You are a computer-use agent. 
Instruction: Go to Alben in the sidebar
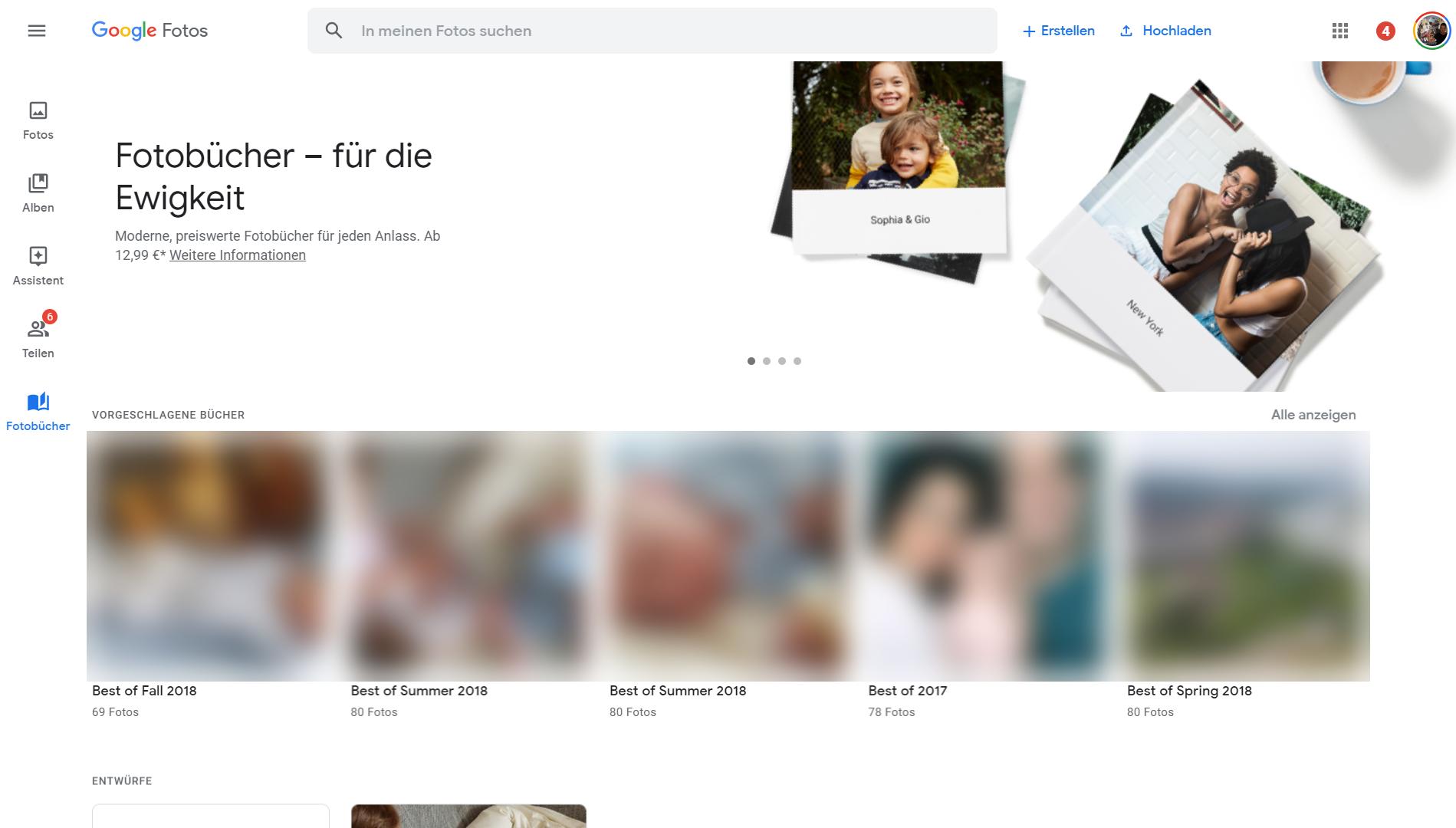pyautogui.click(x=38, y=193)
